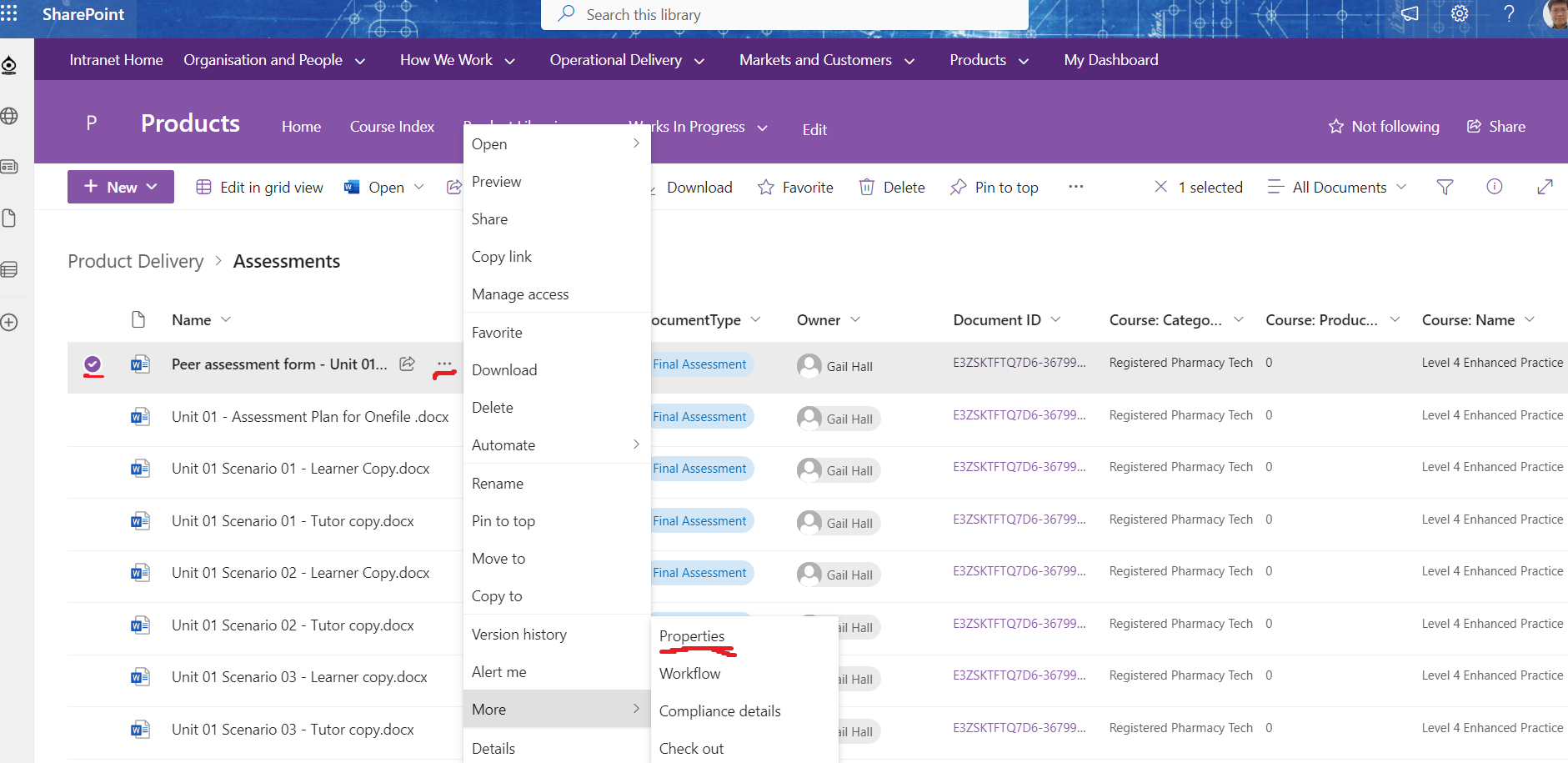Select Version history in the context menu

click(x=518, y=635)
